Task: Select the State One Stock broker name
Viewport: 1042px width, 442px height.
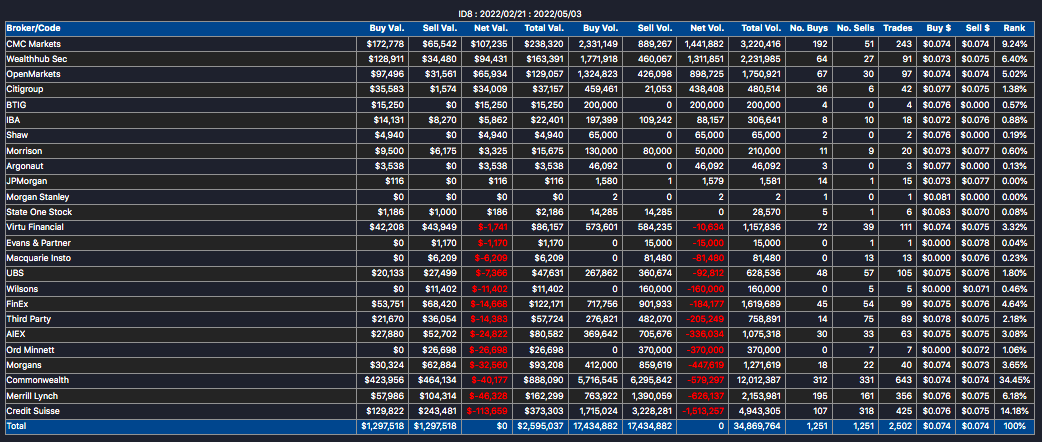Action: [39, 212]
